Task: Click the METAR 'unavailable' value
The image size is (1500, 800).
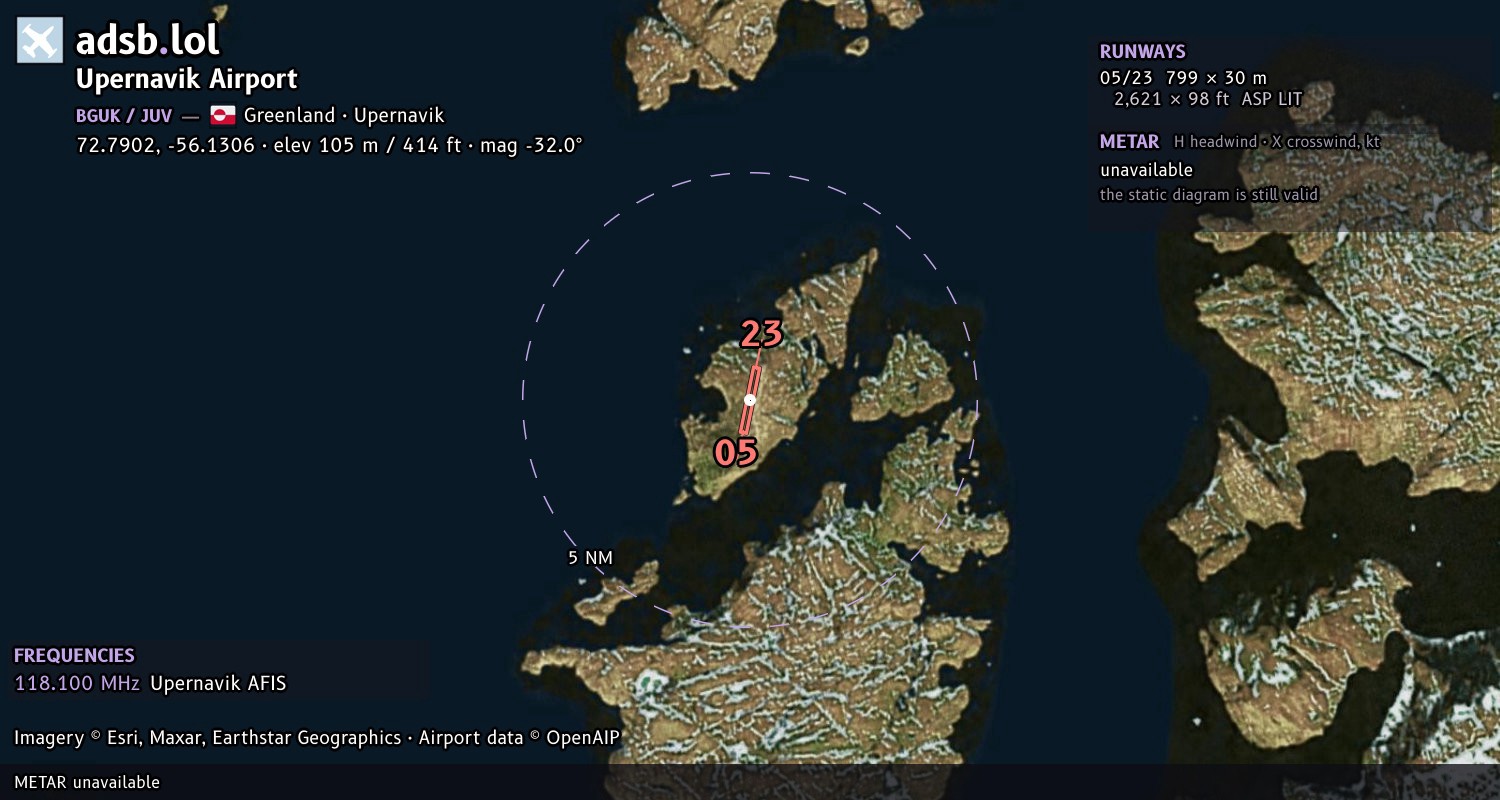Action: pos(1146,170)
